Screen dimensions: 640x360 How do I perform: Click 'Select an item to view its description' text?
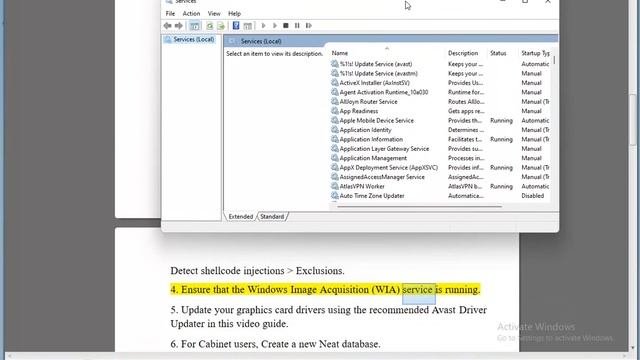pos(274,53)
